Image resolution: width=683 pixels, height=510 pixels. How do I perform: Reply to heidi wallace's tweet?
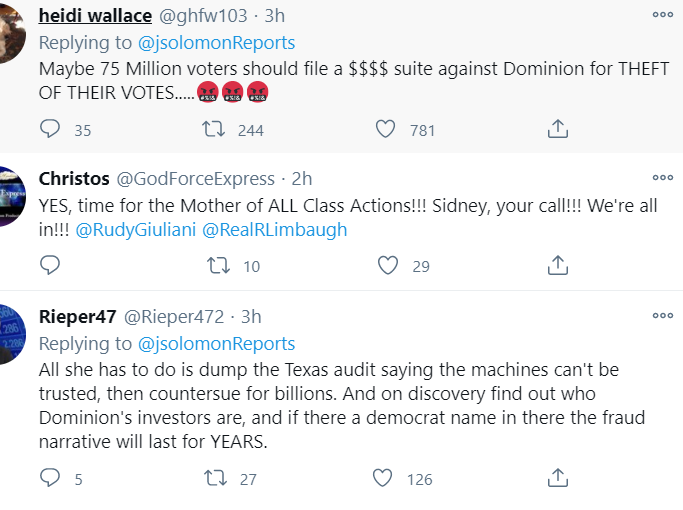50,129
